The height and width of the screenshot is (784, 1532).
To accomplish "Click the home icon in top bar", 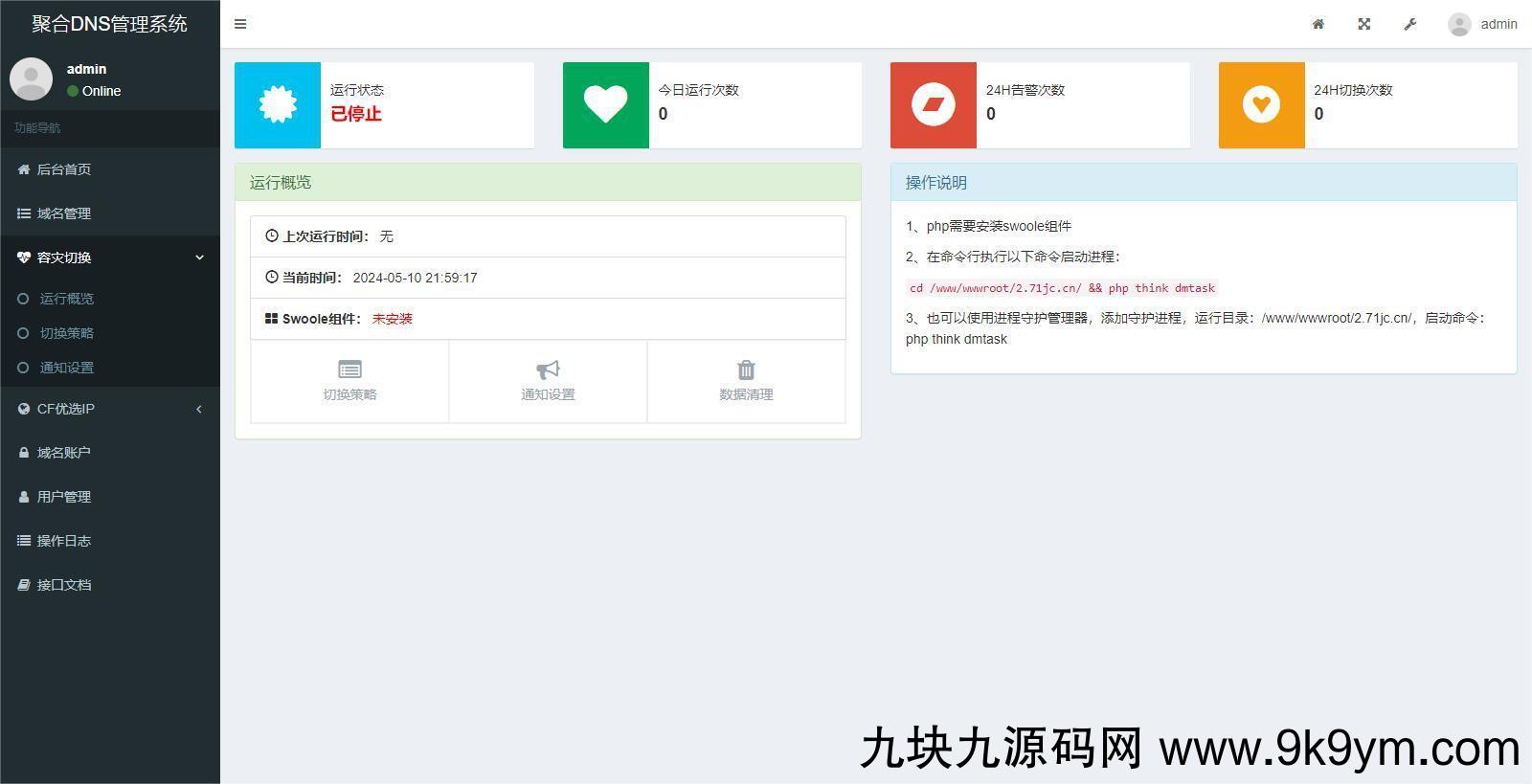I will coord(1318,24).
